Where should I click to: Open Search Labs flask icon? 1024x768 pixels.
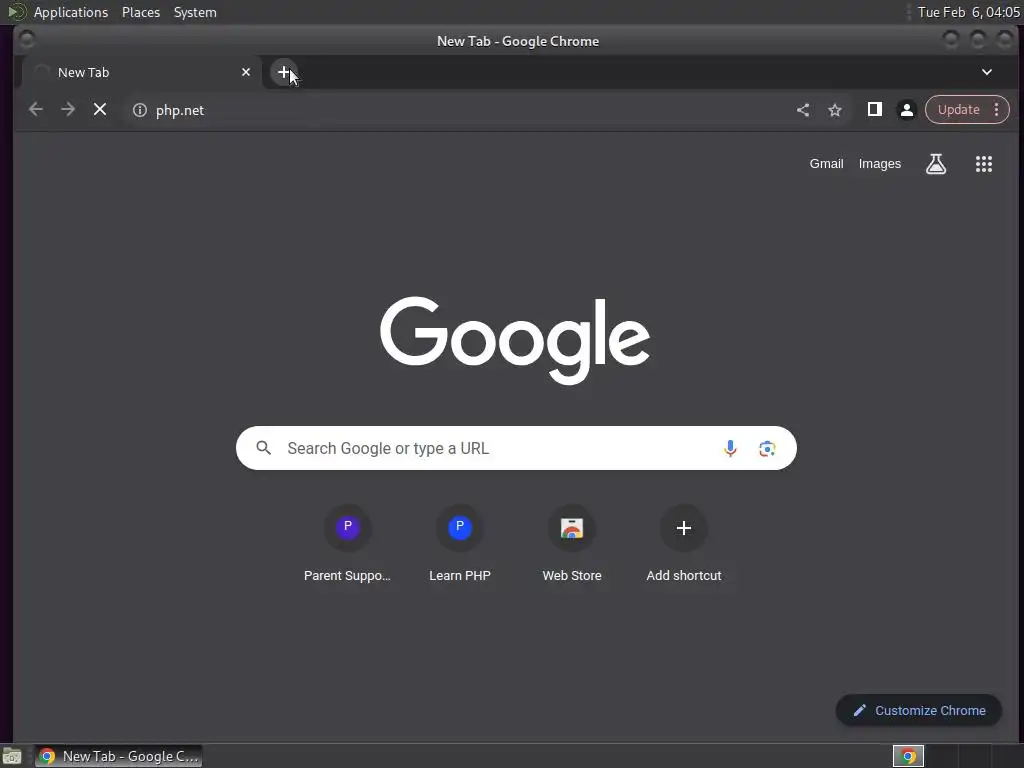936,164
